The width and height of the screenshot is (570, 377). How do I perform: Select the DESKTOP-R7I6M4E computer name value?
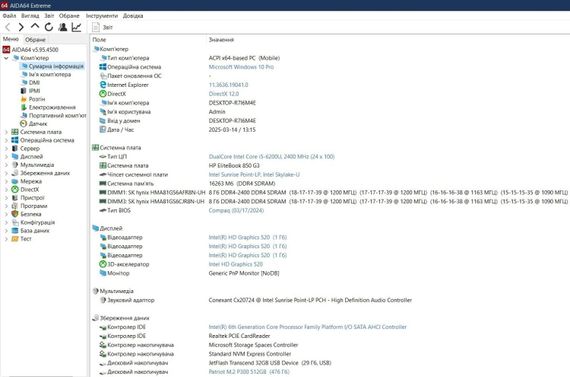point(232,103)
